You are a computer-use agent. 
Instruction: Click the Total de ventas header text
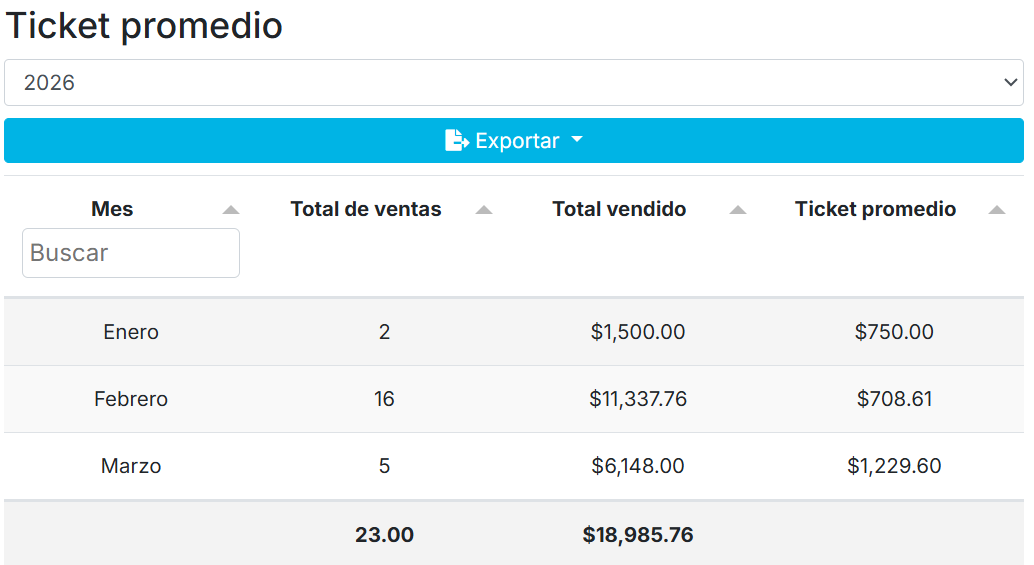click(366, 209)
